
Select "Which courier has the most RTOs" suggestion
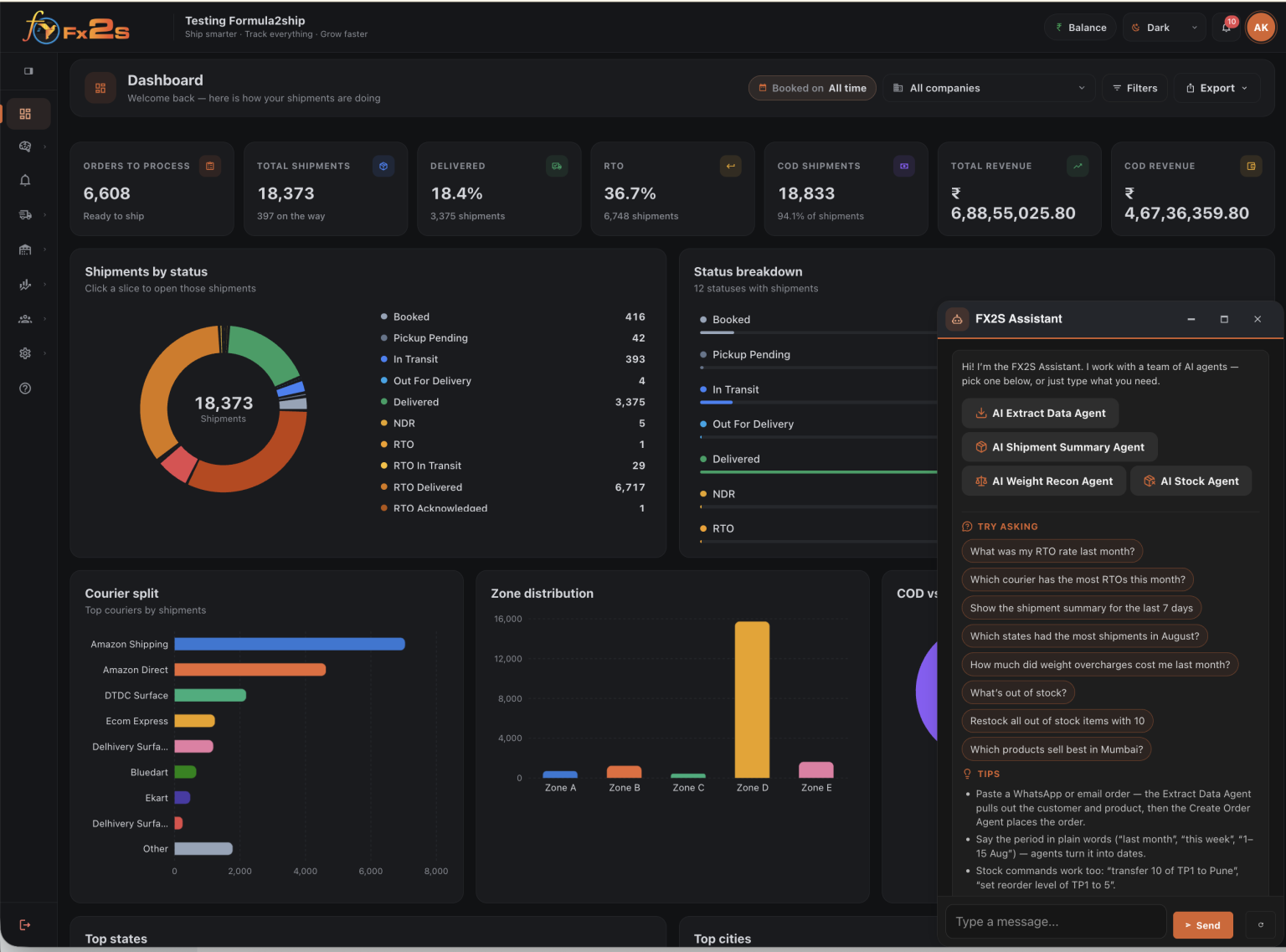click(x=1078, y=579)
